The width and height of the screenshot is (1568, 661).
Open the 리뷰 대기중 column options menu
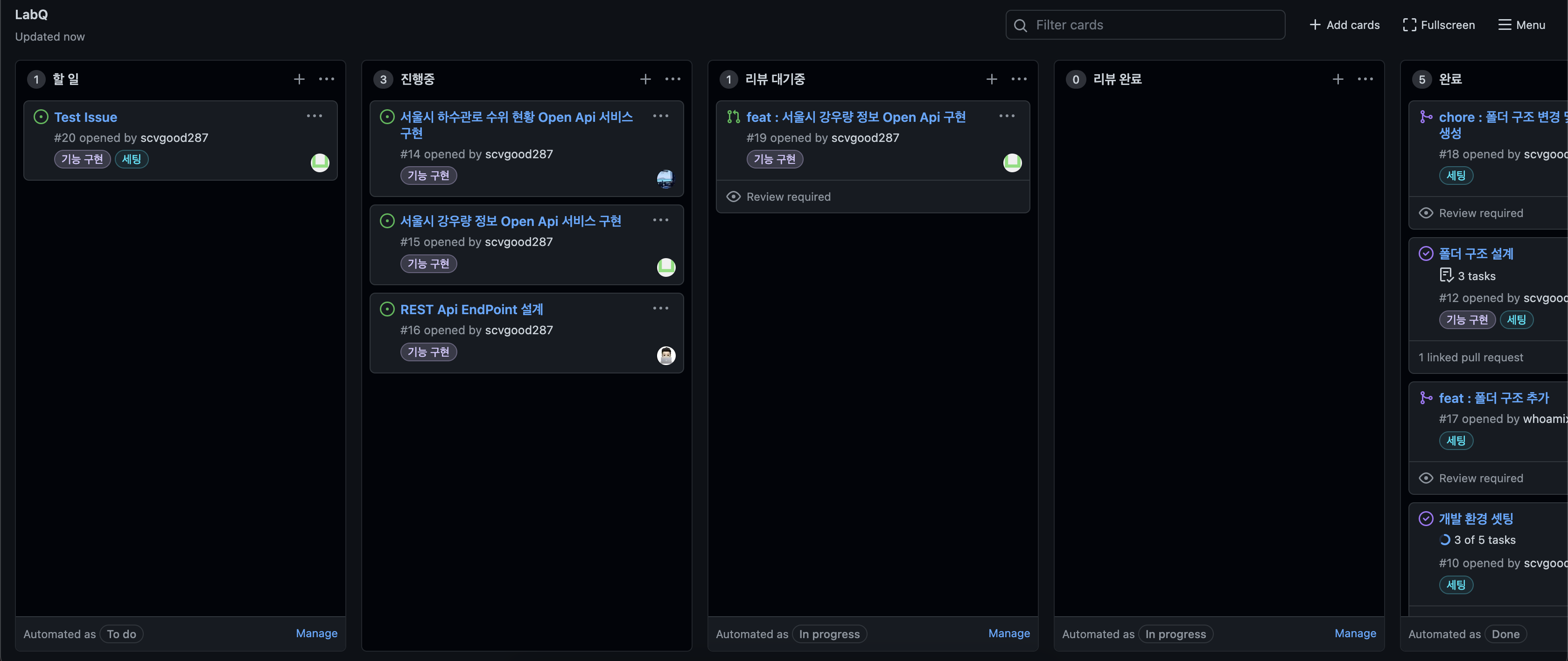click(x=1019, y=79)
